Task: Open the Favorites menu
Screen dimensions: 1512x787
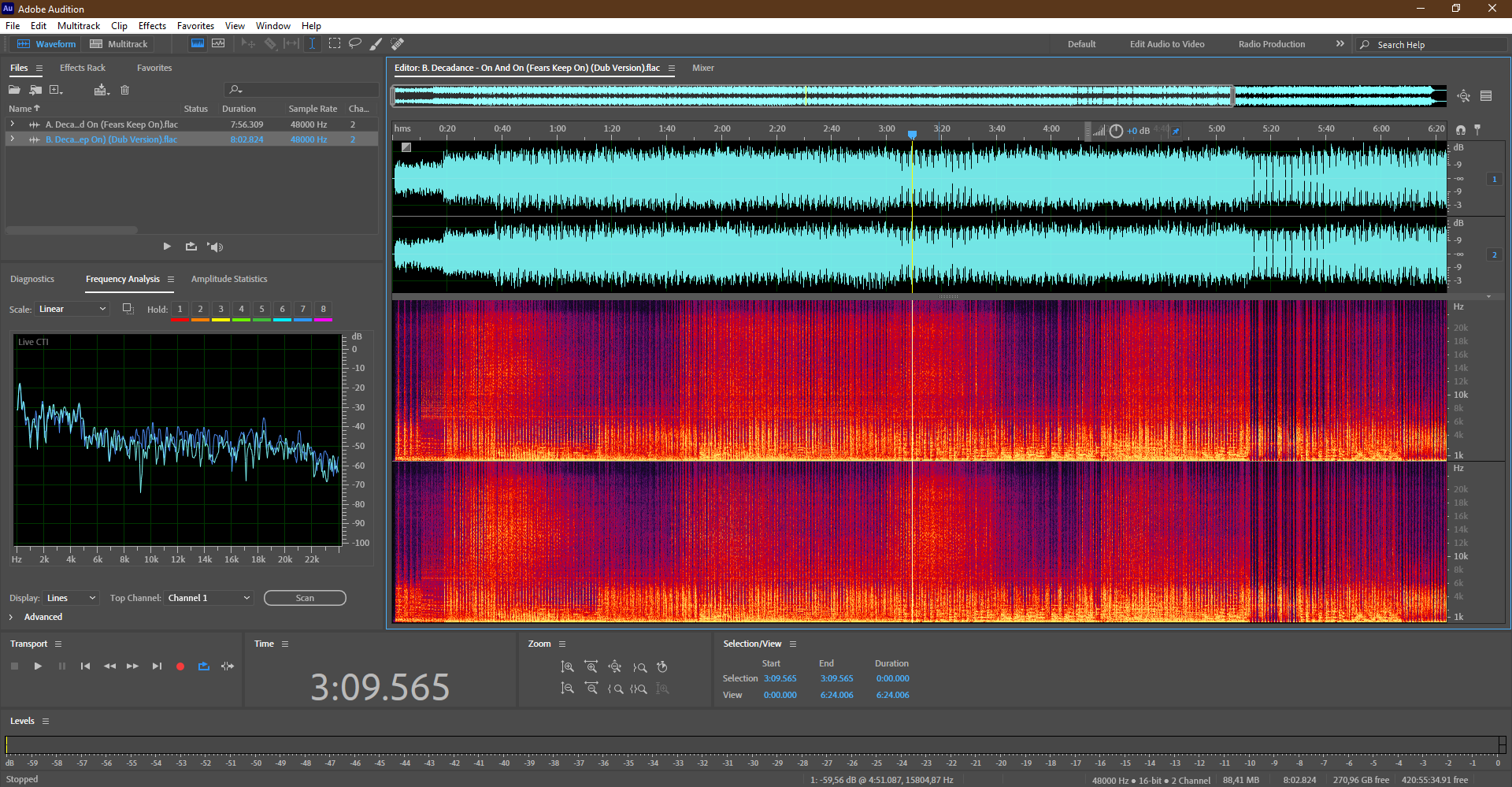Action: coord(195,26)
